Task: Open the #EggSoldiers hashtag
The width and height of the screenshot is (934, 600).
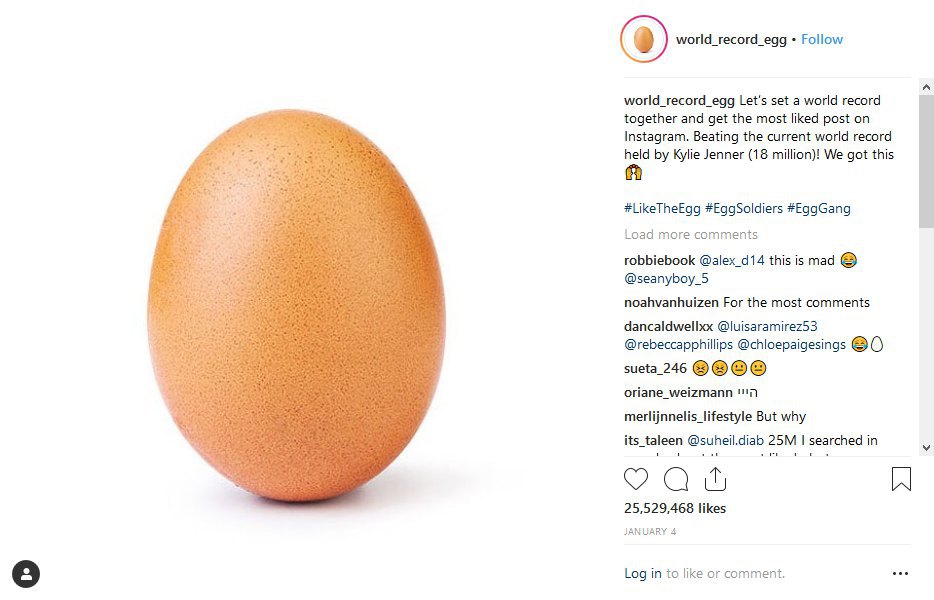Action: click(x=743, y=208)
